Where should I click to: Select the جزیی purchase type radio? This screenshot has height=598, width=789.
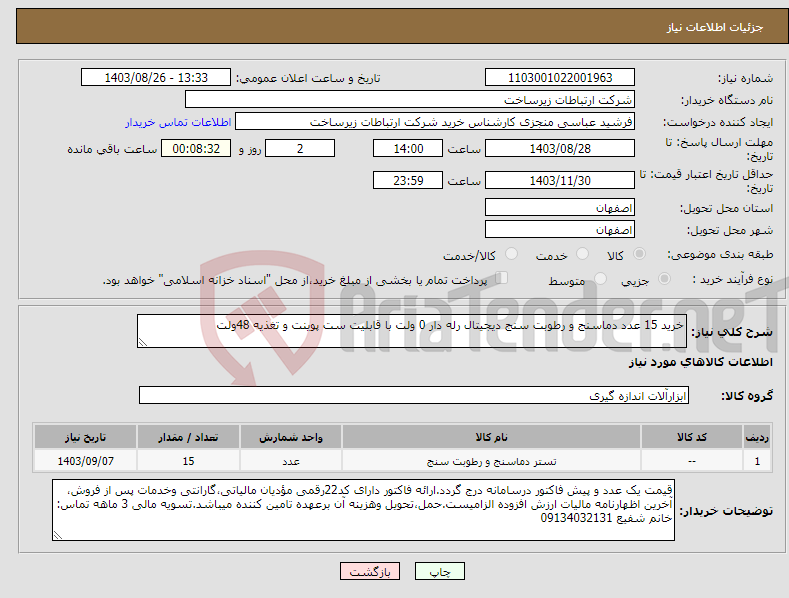coord(664,278)
